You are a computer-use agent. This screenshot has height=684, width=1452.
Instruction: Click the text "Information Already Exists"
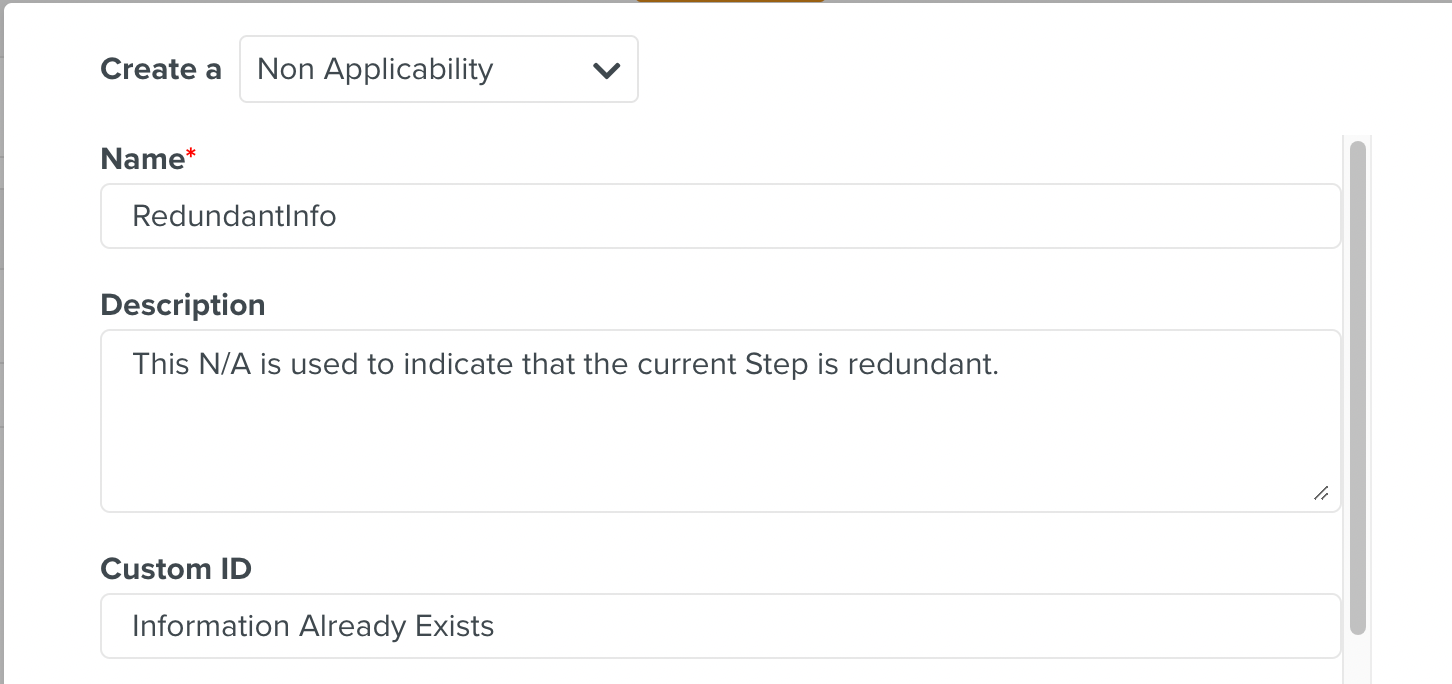point(312,625)
